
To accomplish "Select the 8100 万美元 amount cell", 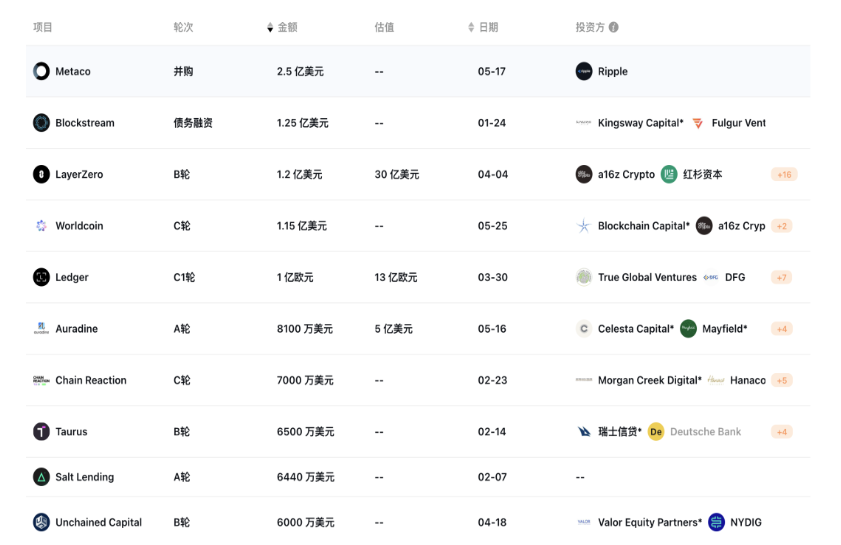I will pyautogui.click(x=305, y=329).
